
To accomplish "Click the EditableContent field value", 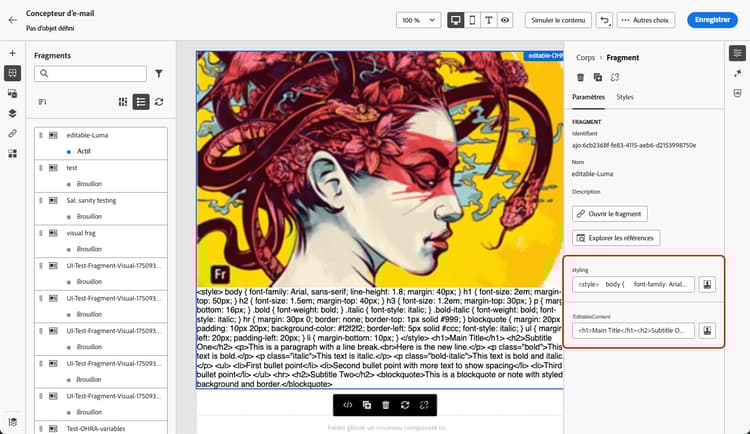I will (633, 331).
